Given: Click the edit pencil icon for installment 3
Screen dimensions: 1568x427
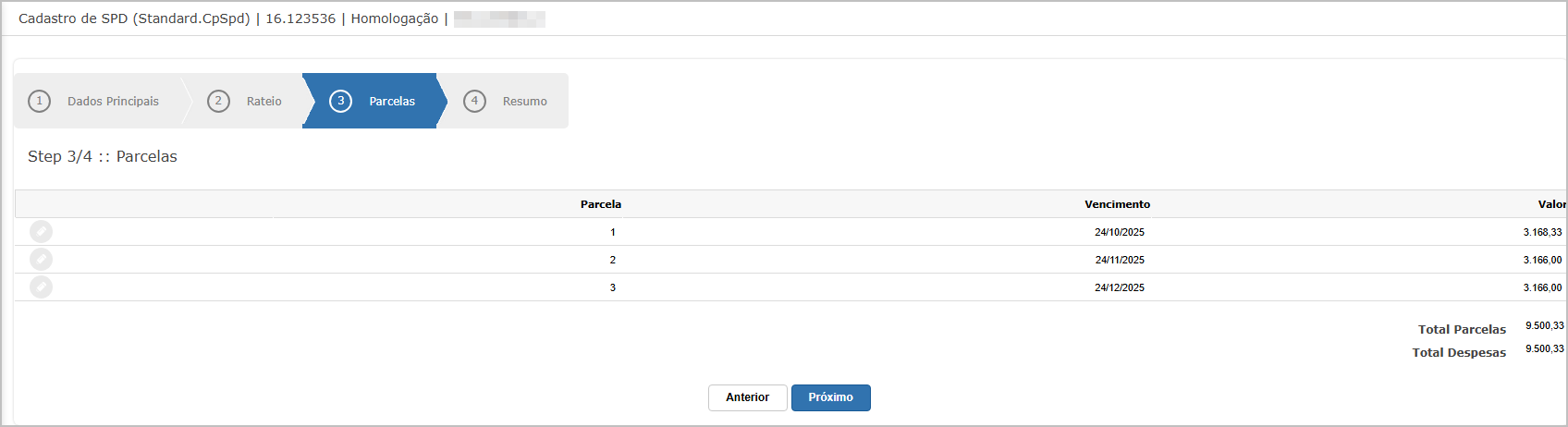Looking at the screenshot, I should coord(42,287).
